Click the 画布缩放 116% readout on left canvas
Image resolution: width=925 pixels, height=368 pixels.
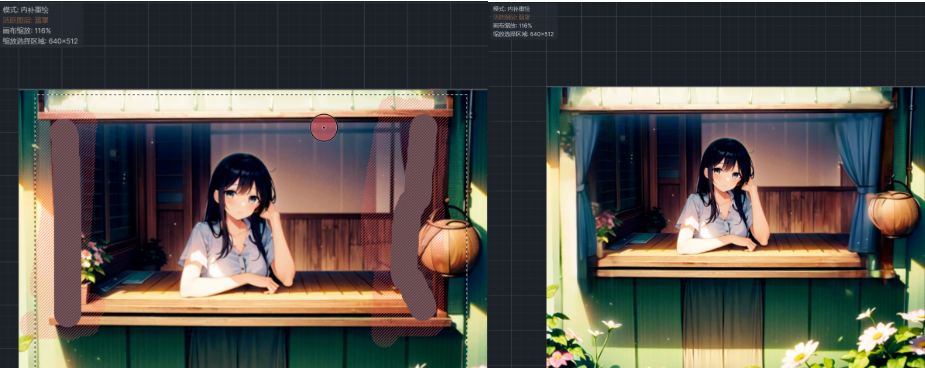[x=27, y=30]
